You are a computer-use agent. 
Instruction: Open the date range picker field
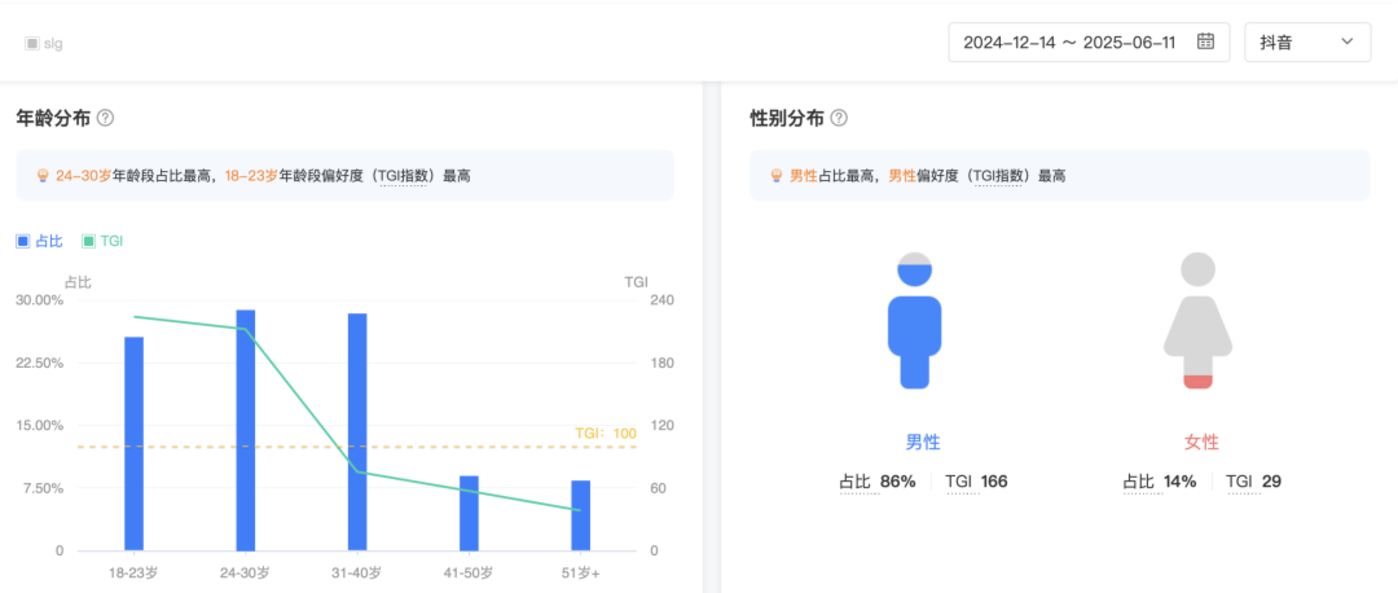tap(1069, 42)
